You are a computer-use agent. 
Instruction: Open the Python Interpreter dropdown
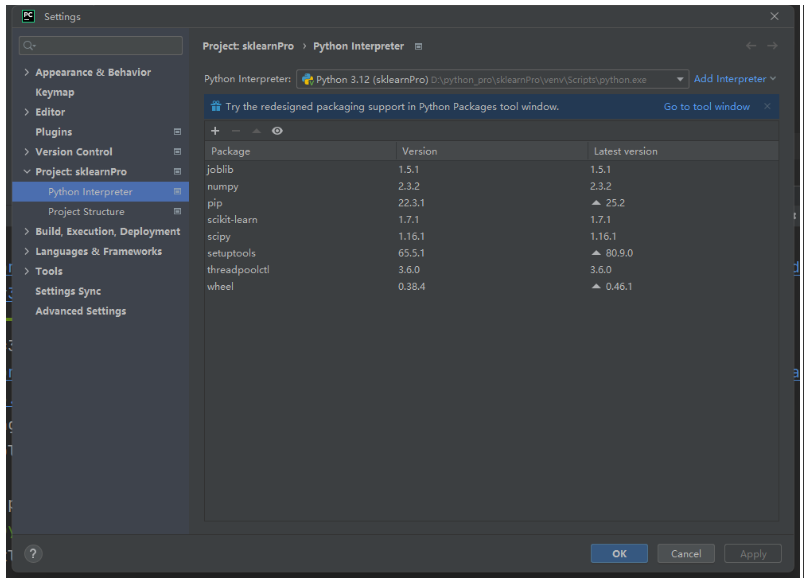click(x=492, y=79)
